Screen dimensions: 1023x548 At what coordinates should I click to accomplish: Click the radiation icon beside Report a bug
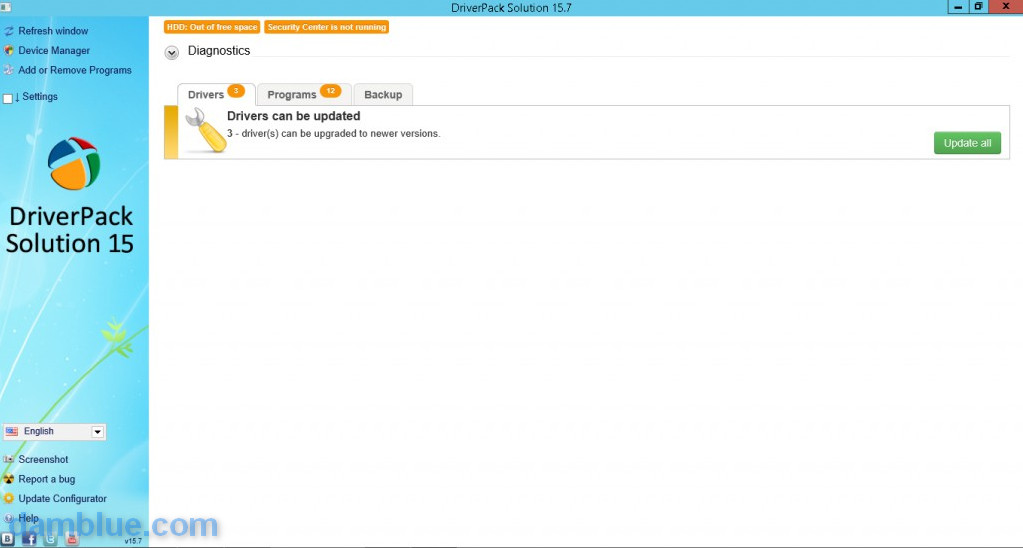tap(8, 479)
